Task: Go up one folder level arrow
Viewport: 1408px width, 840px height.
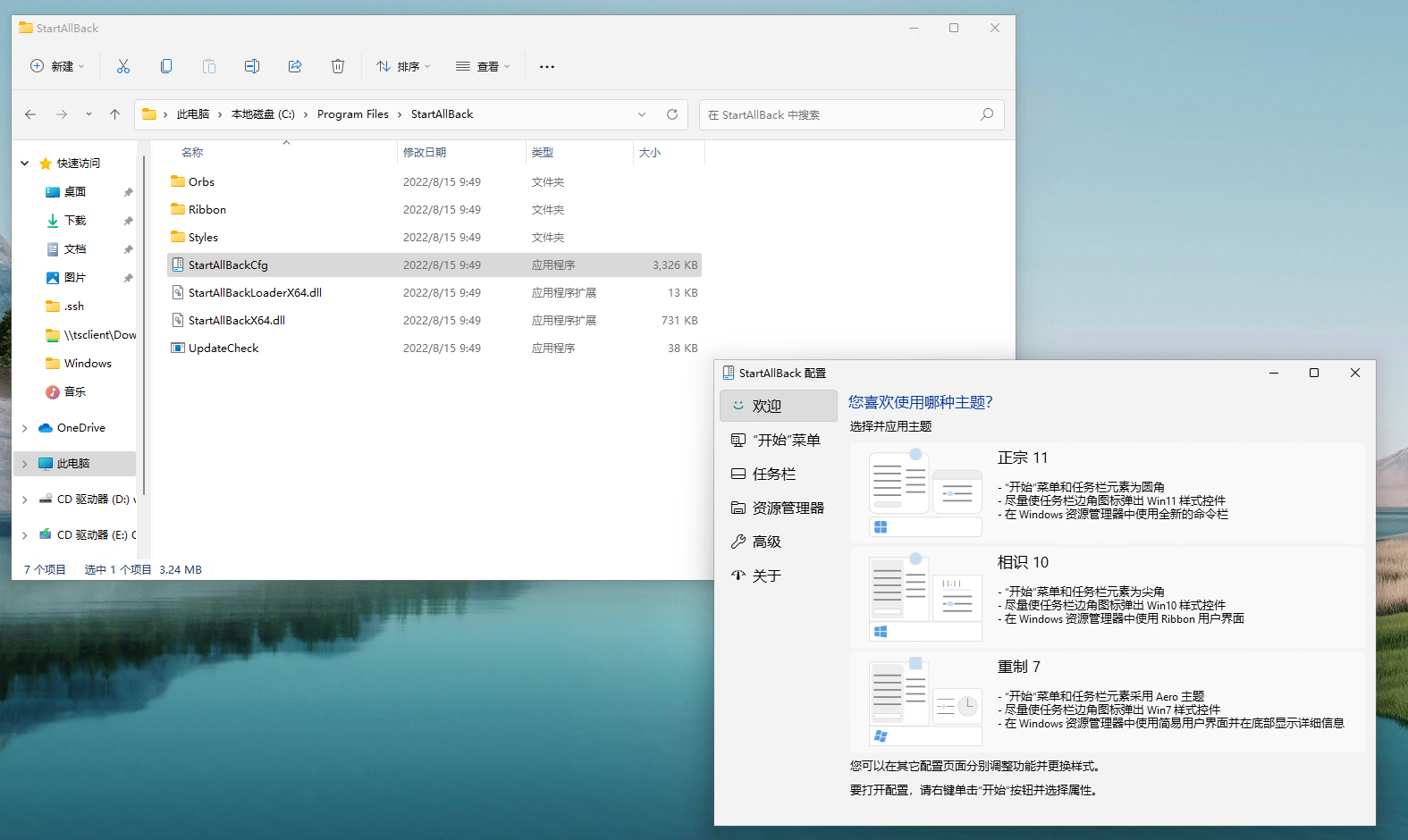Action: 114,114
